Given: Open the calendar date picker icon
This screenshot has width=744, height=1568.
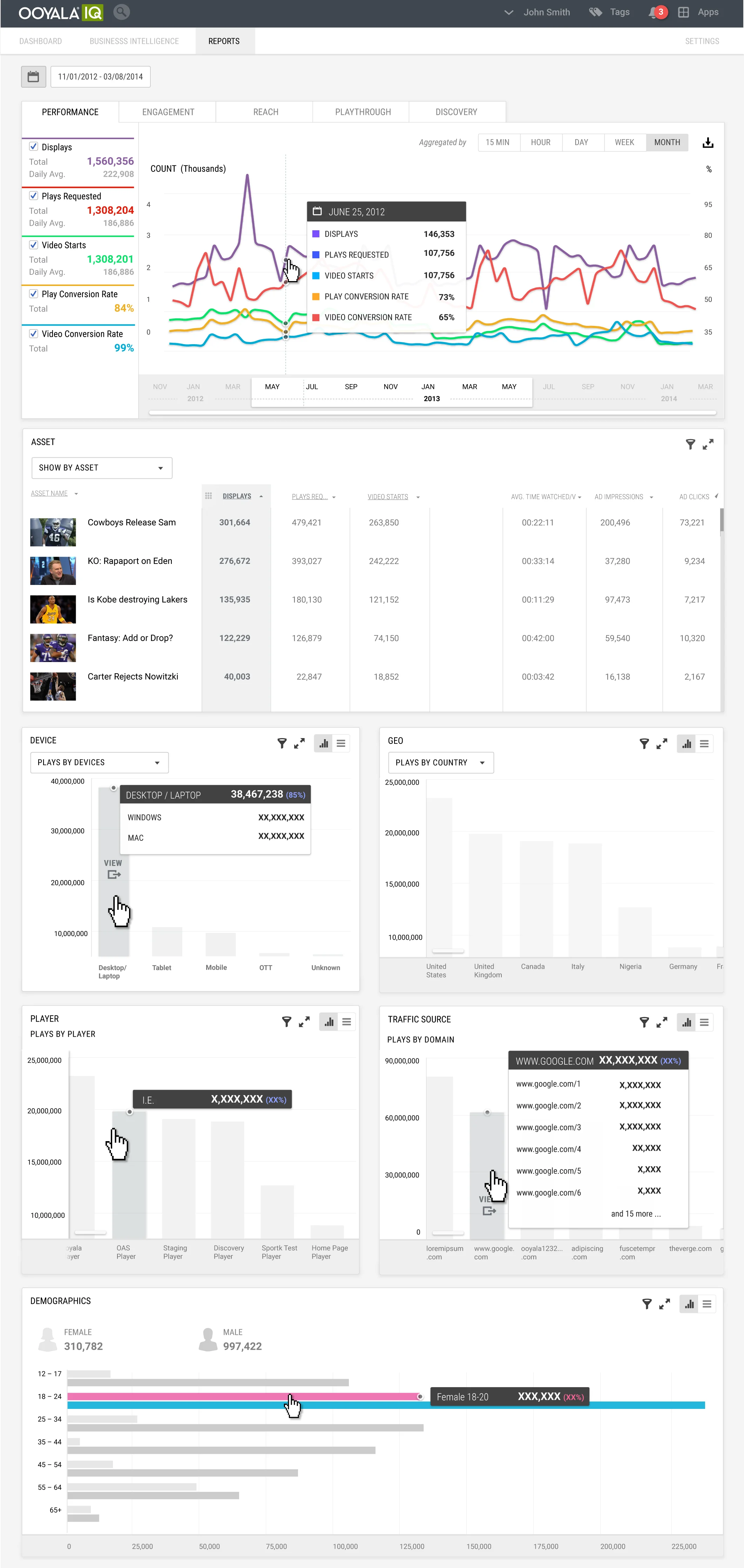Looking at the screenshot, I should (x=34, y=77).
